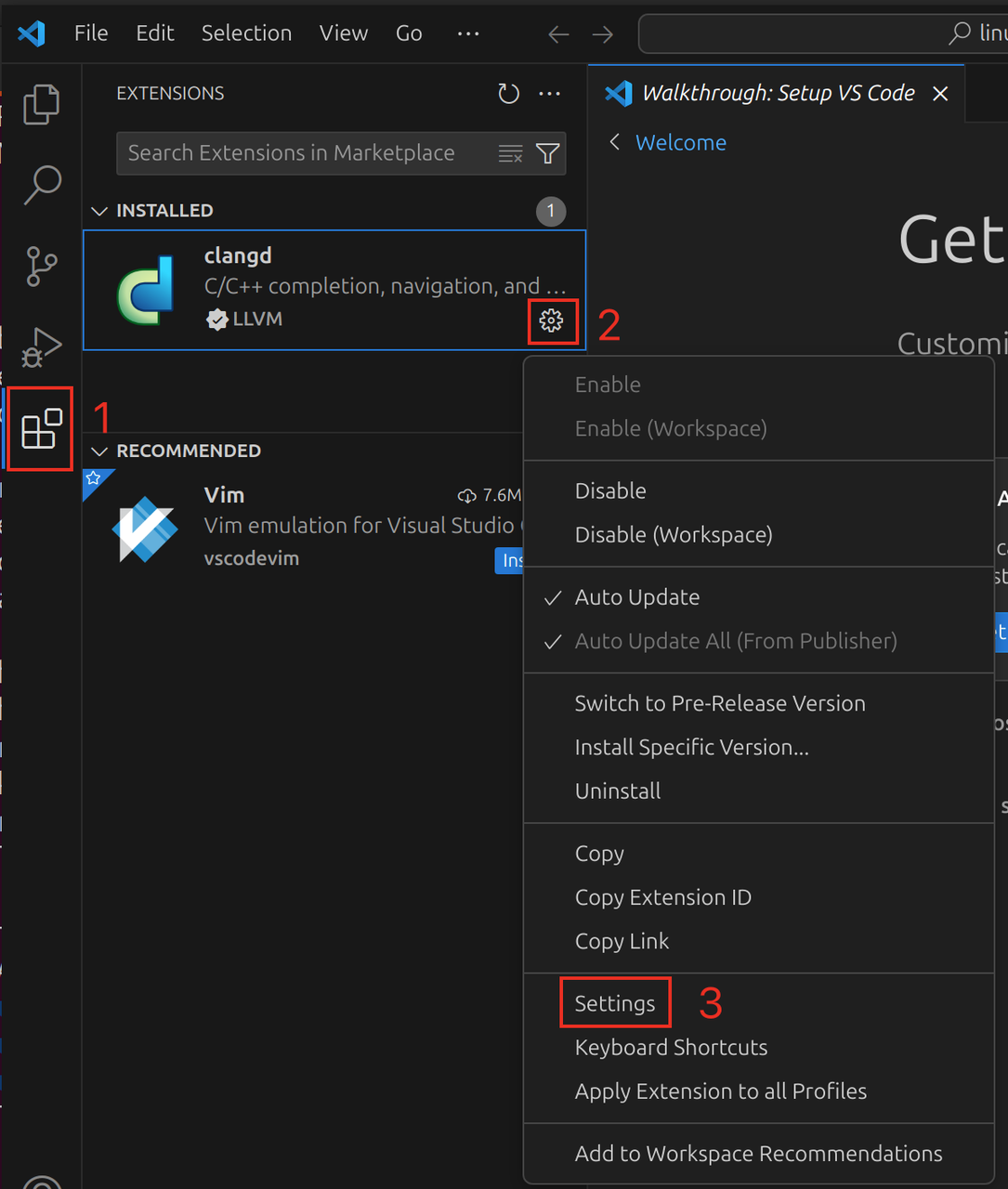Refresh the extensions list
This screenshot has height=1189, width=1008.
(508, 93)
